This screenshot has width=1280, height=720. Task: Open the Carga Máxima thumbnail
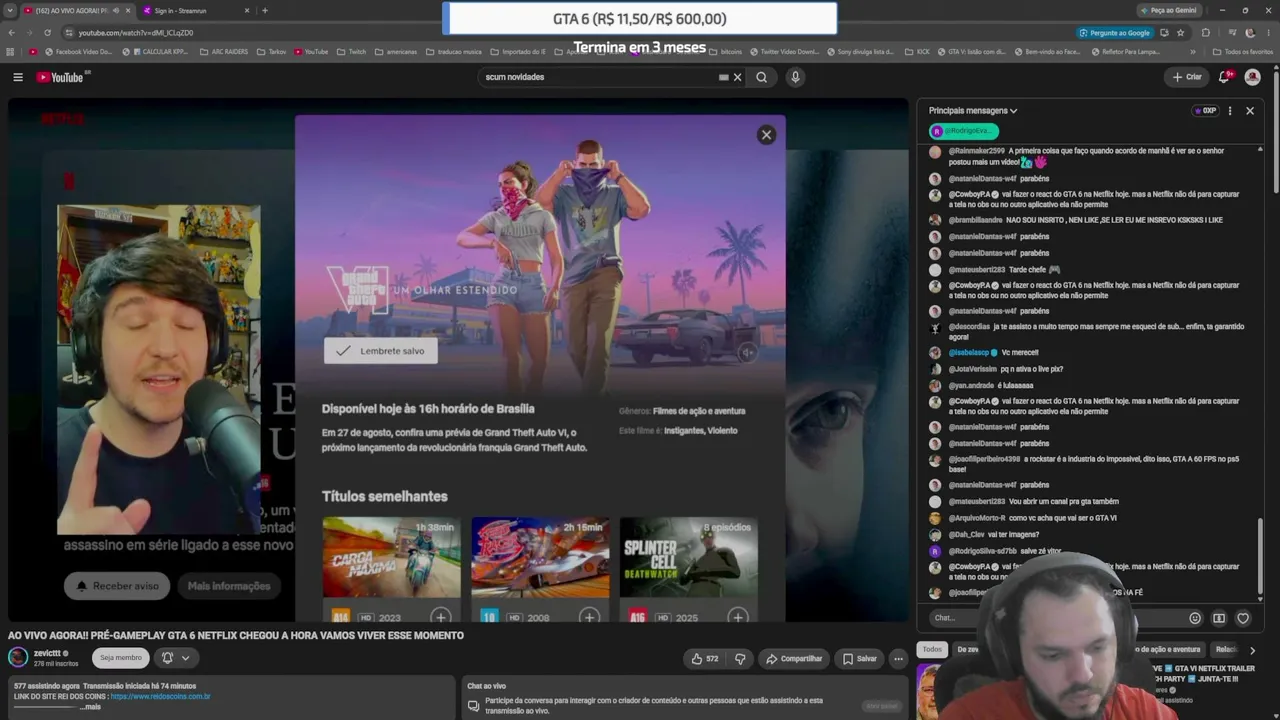391,557
